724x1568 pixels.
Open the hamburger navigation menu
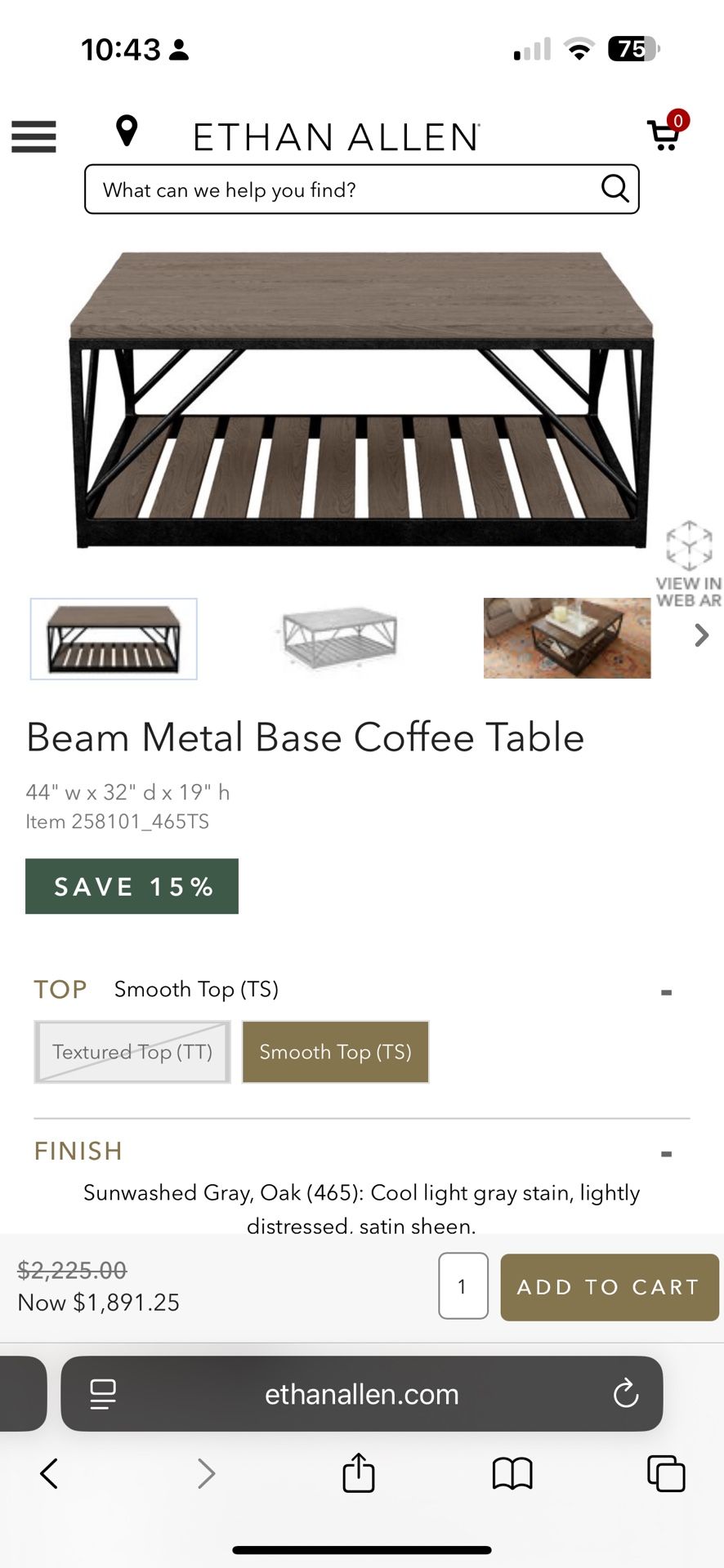coord(34,137)
